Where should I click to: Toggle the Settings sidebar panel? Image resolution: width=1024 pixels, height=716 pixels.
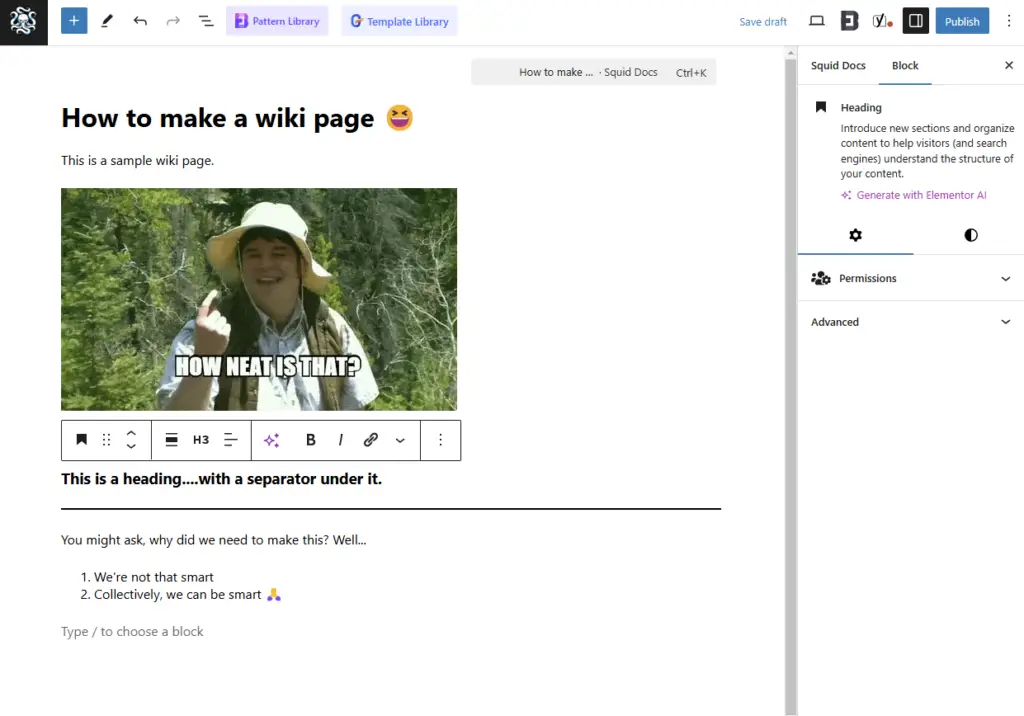916,21
